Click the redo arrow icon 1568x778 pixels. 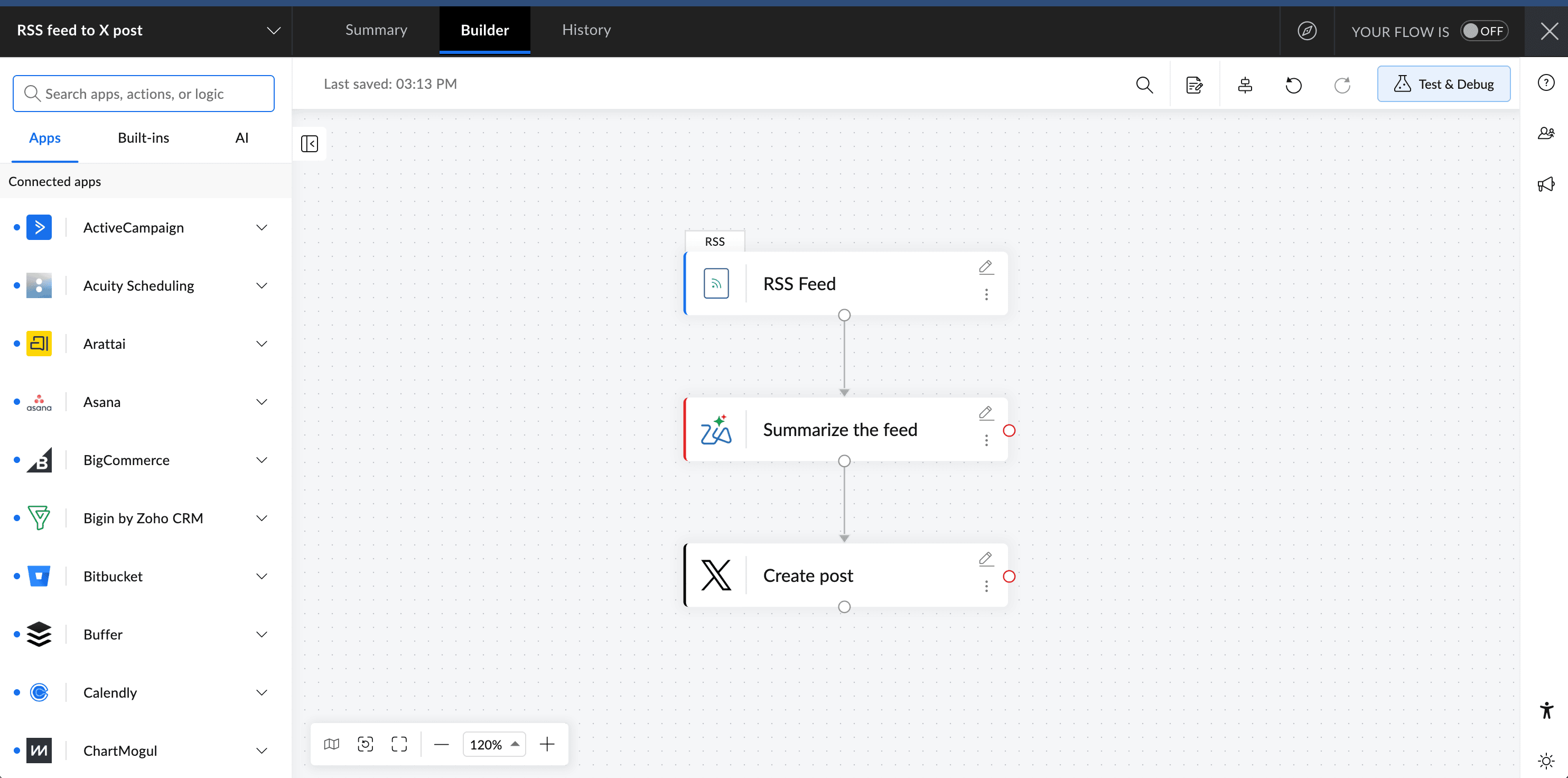click(1342, 85)
